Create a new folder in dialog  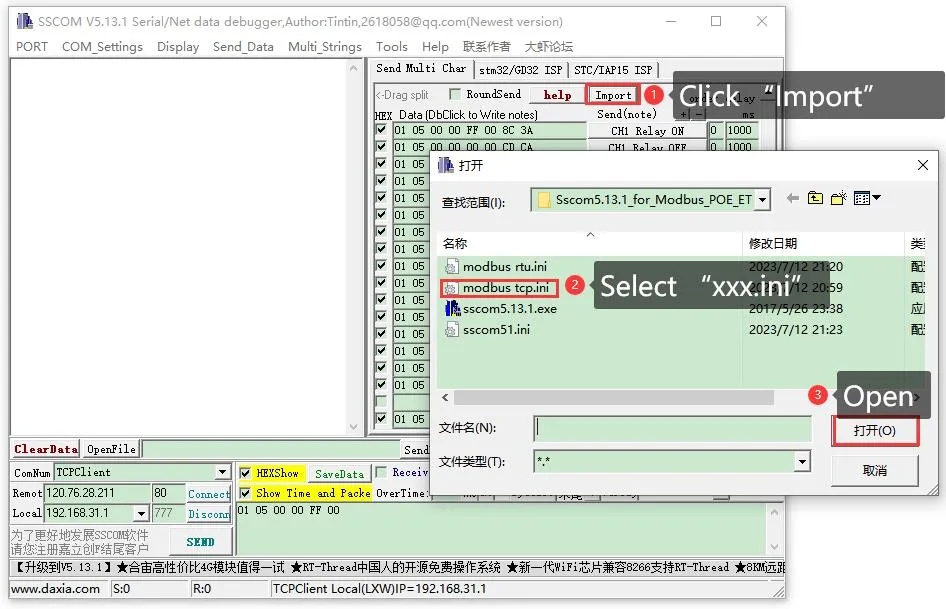tap(838, 199)
